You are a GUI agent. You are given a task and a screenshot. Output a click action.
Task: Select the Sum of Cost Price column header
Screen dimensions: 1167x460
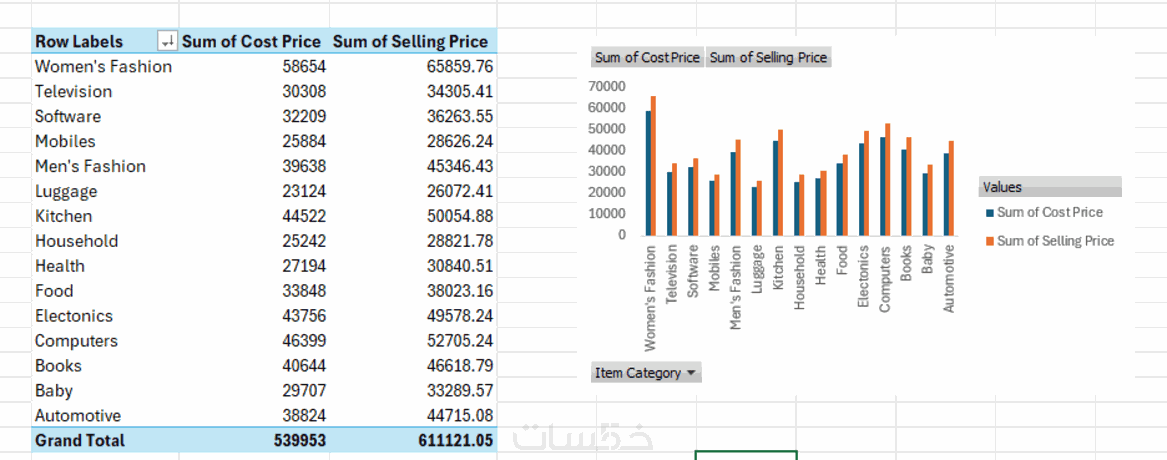[251, 42]
